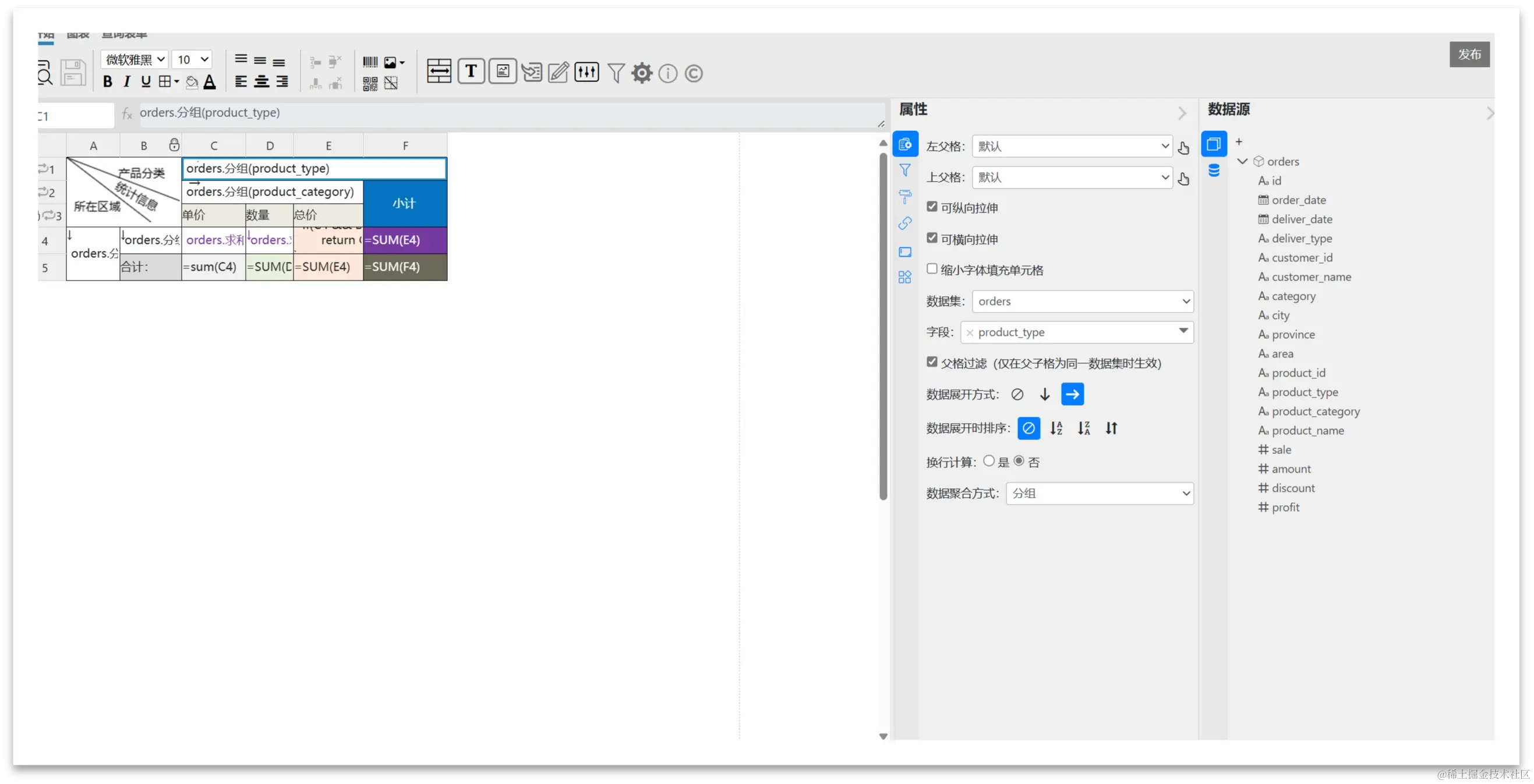Click the barcode insert icon
The image size is (1534, 784).
370,62
